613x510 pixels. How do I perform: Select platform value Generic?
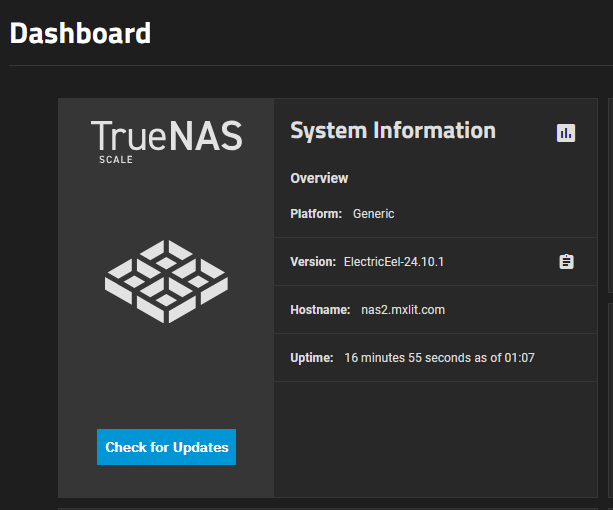point(373,214)
